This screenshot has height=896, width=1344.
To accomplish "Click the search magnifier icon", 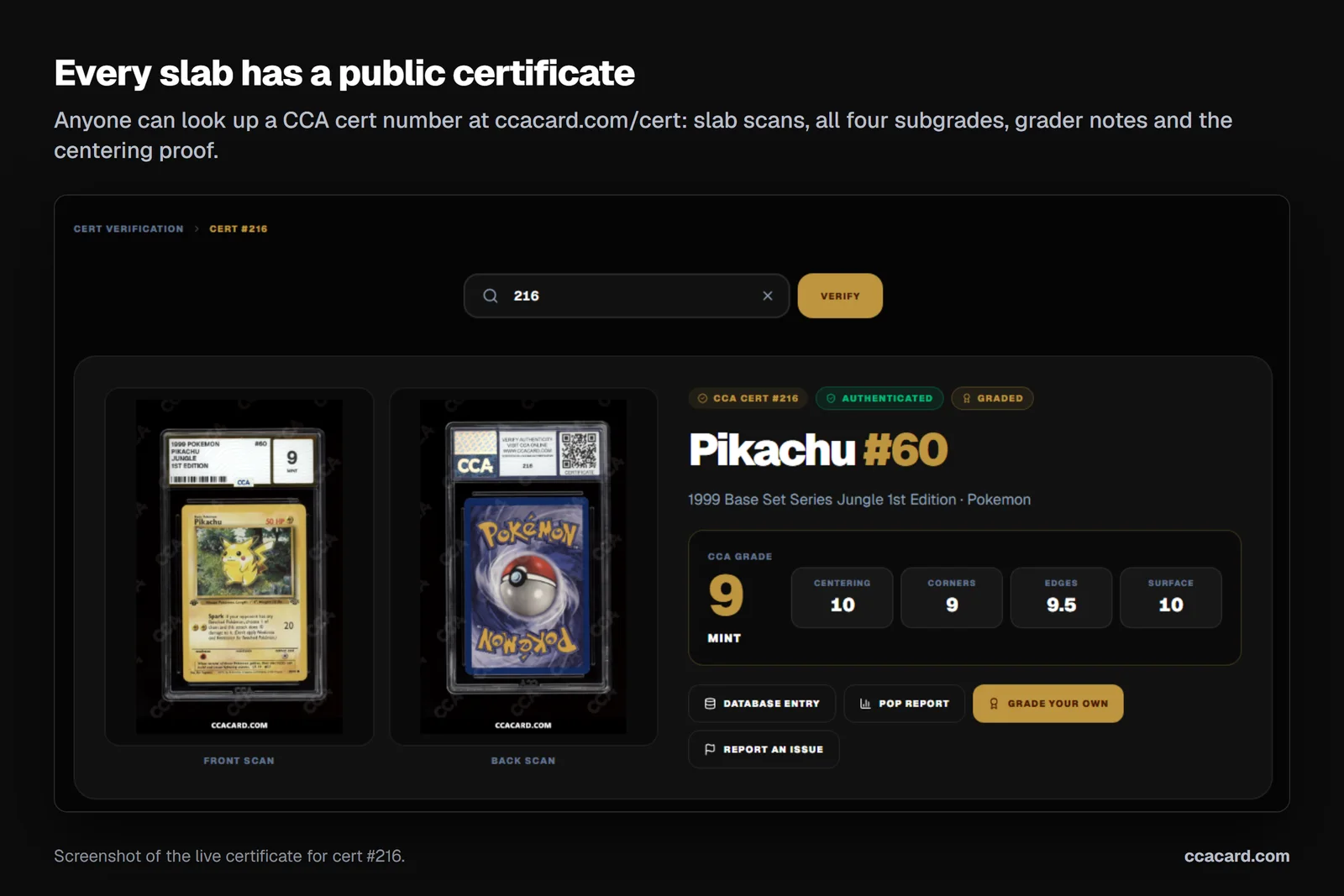I will tap(491, 296).
